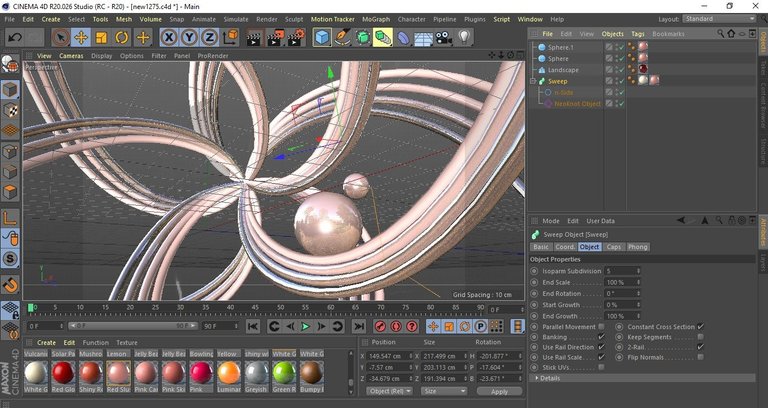This screenshot has height=408, width=768.
Task: Render the active view
Action: coord(254,37)
